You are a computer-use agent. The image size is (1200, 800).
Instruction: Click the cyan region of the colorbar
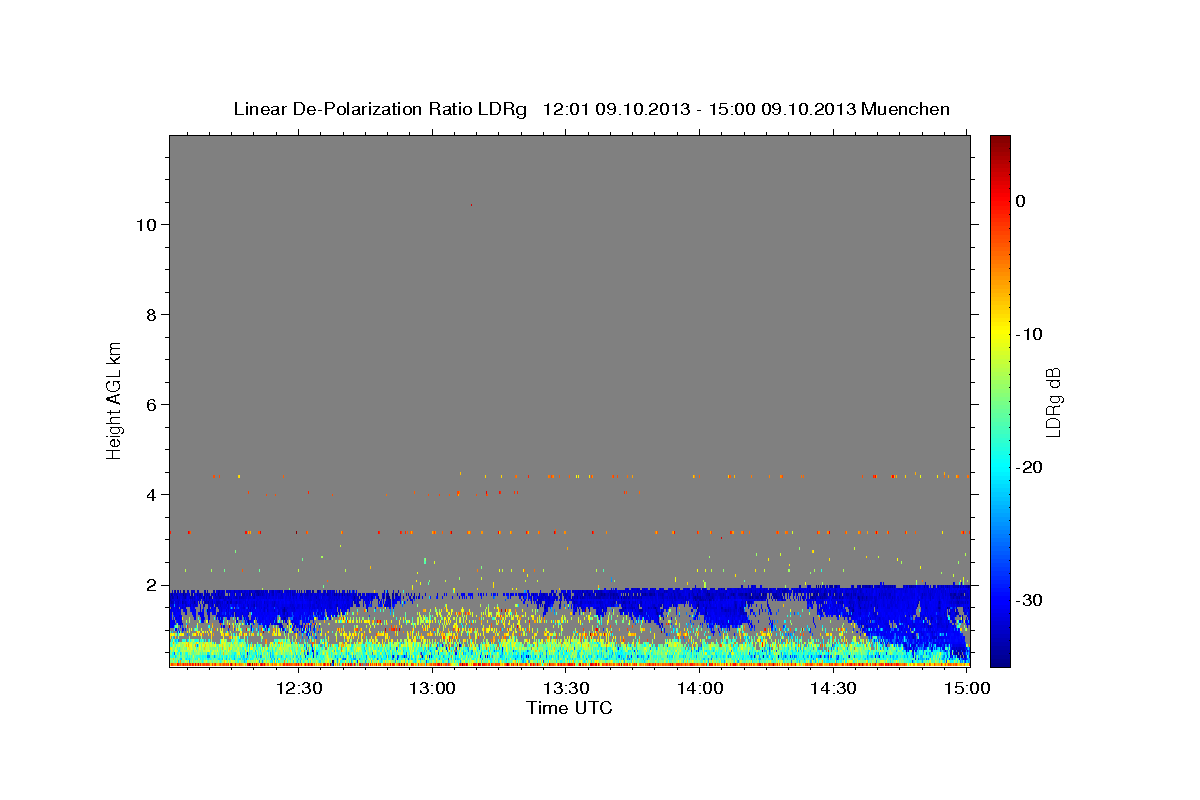1000,467
